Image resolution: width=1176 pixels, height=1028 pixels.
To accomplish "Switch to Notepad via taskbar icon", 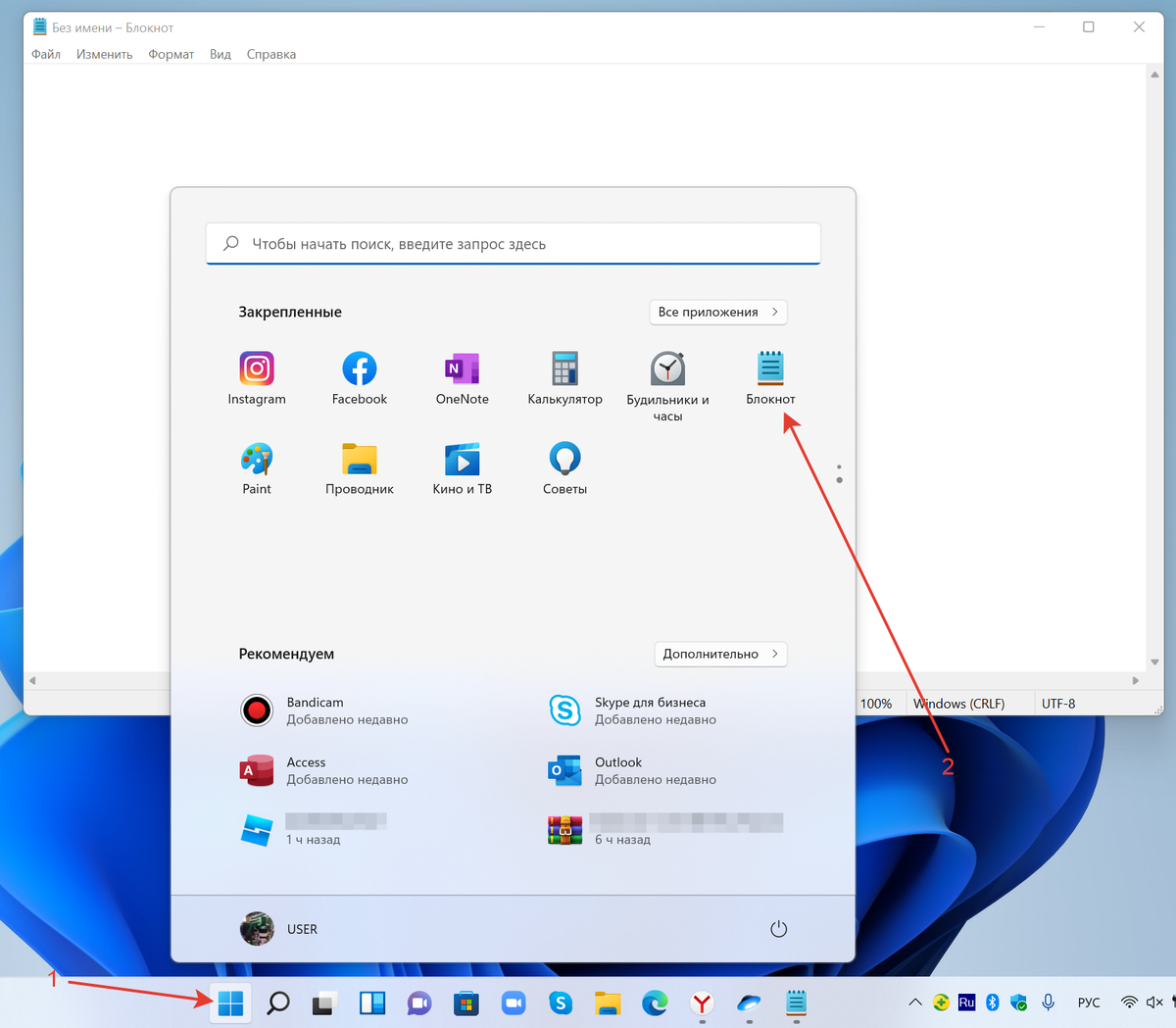I will click(796, 1003).
